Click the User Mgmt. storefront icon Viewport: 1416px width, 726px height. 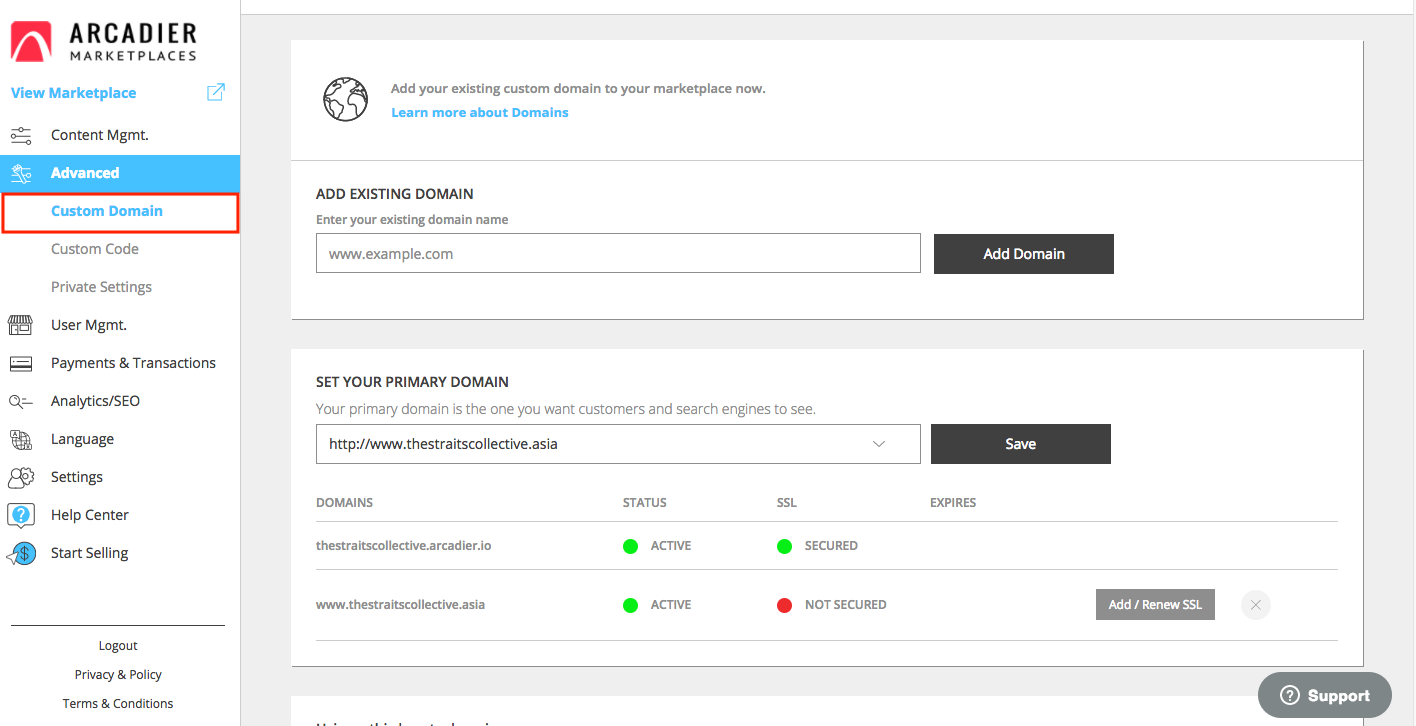tap(20, 325)
